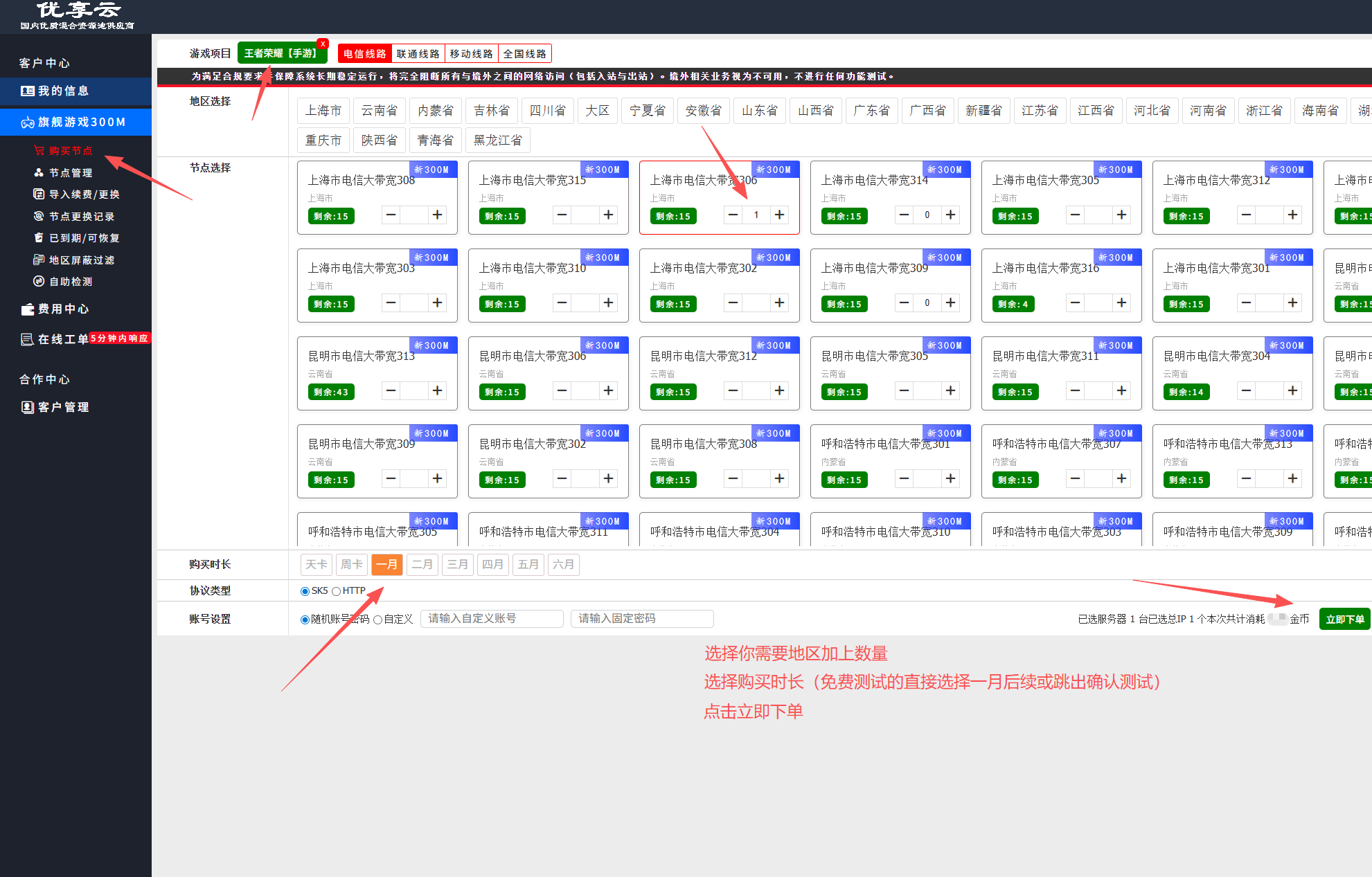Choose 云南省 region

(380, 111)
